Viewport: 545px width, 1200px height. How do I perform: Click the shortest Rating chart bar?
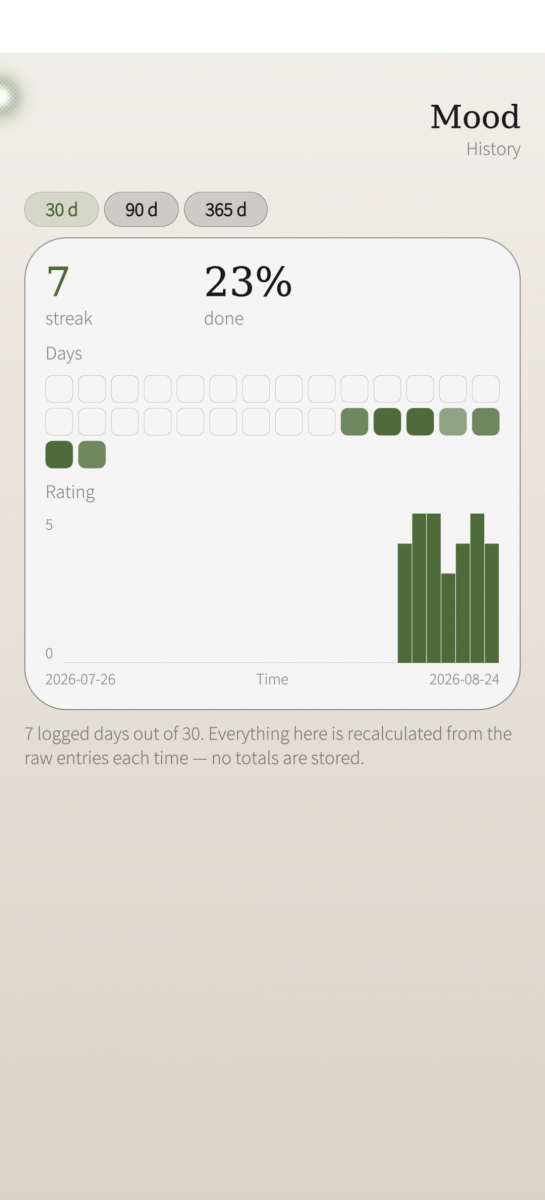448,618
